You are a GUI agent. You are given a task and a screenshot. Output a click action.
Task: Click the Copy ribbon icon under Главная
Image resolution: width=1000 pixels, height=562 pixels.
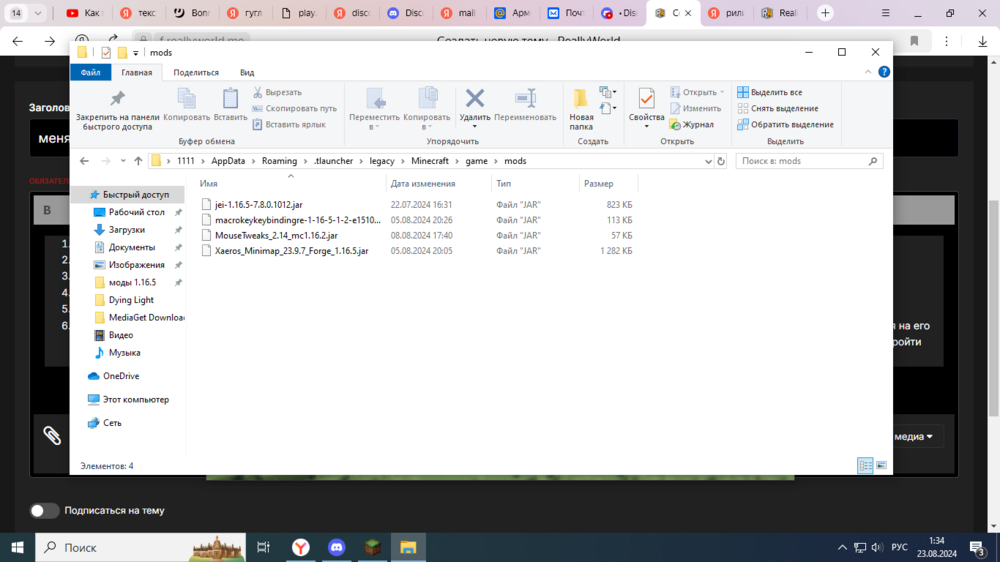[186, 105]
